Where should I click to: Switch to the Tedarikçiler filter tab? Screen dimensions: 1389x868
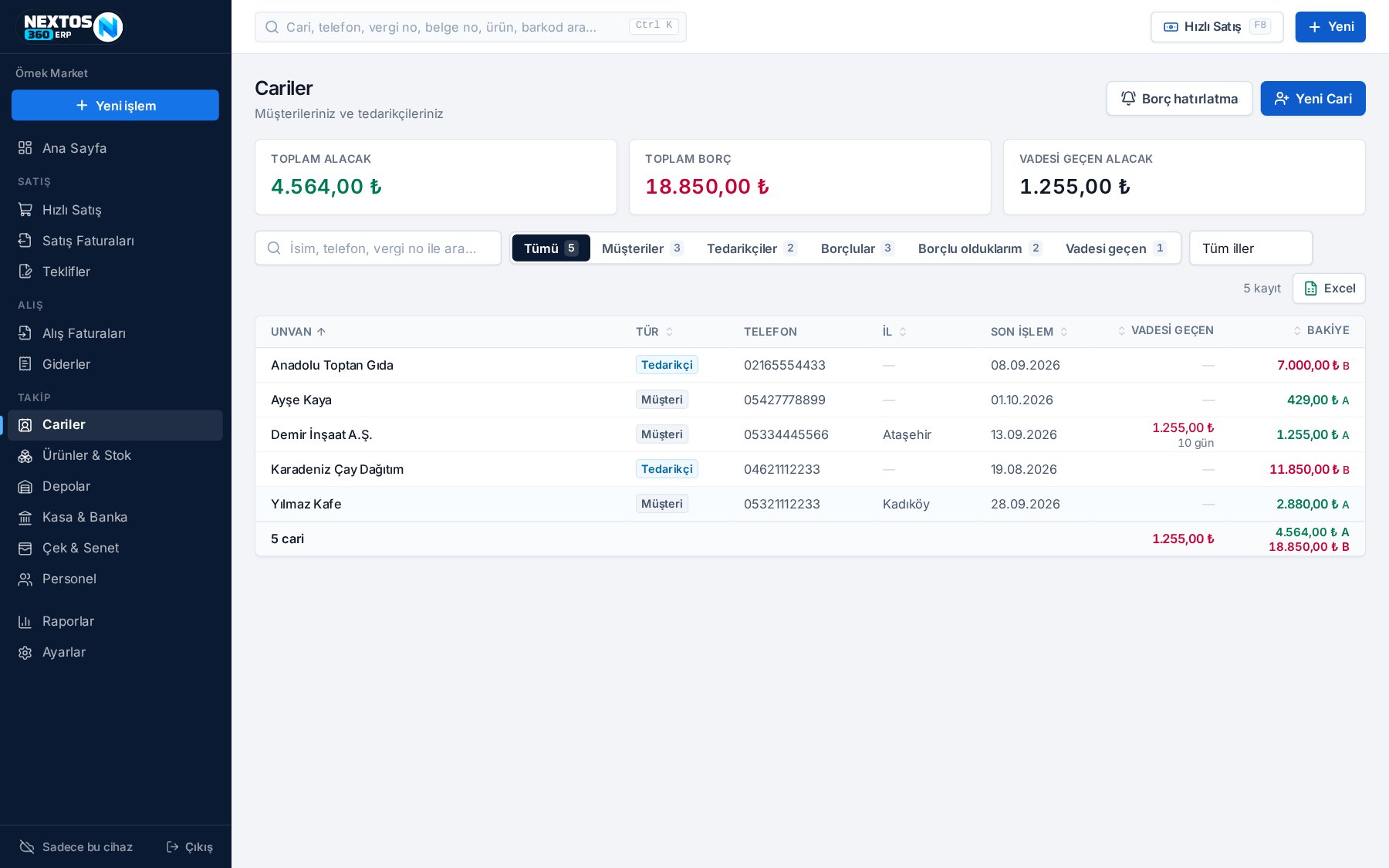[752, 248]
